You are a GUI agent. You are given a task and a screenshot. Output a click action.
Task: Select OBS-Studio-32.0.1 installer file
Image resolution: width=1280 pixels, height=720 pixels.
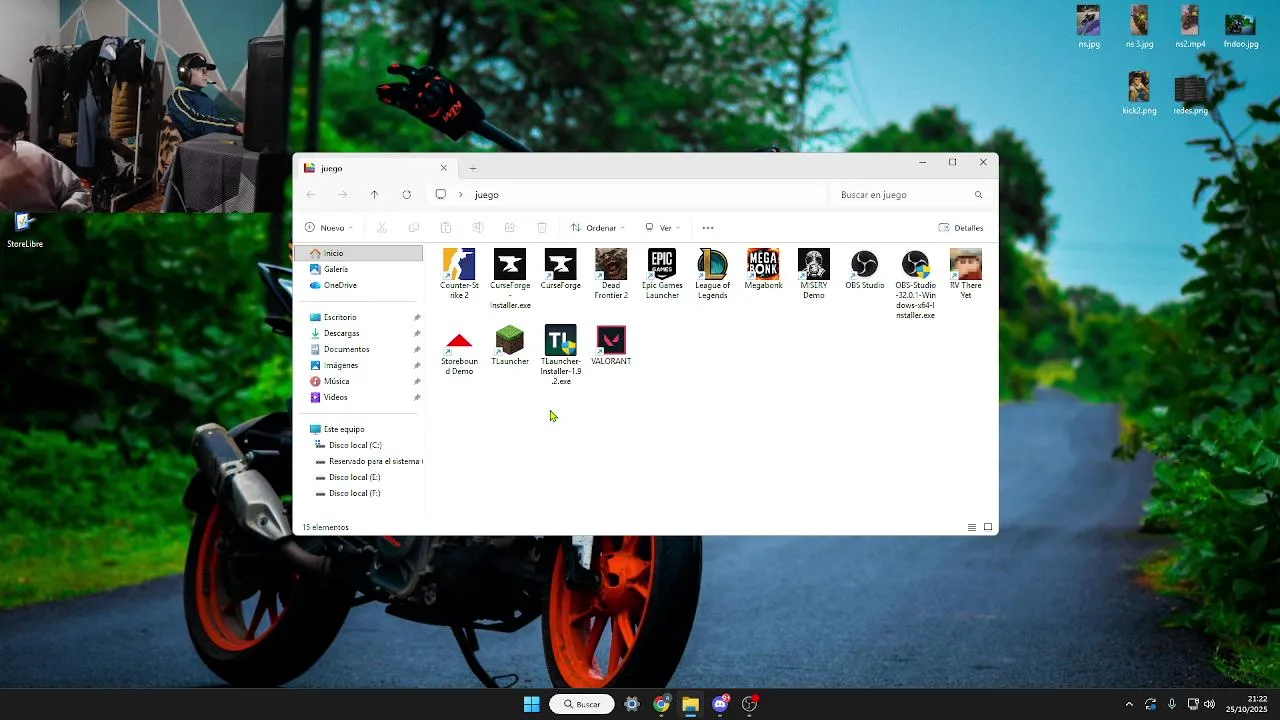(x=915, y=284)
